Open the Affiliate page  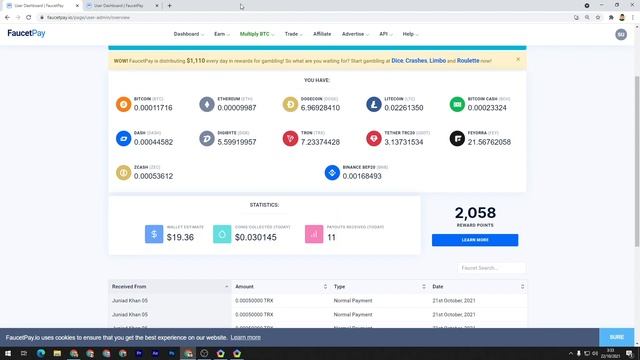322,34
